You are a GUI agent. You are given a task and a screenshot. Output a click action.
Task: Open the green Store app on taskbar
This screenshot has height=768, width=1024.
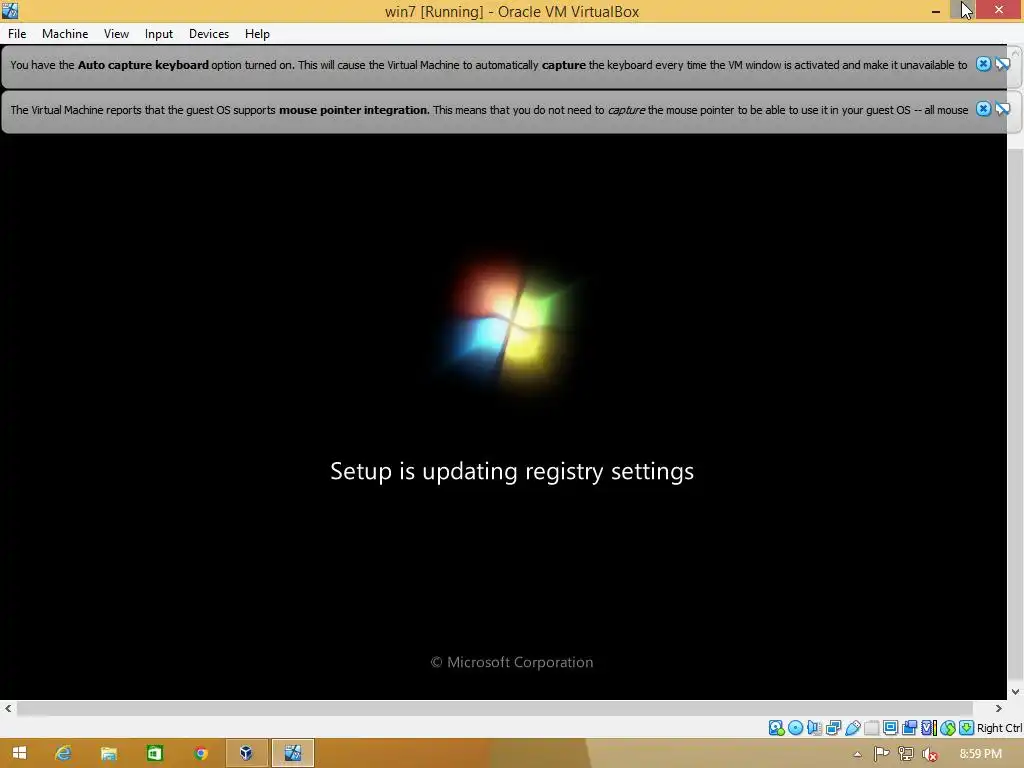(x=154, y=753)
